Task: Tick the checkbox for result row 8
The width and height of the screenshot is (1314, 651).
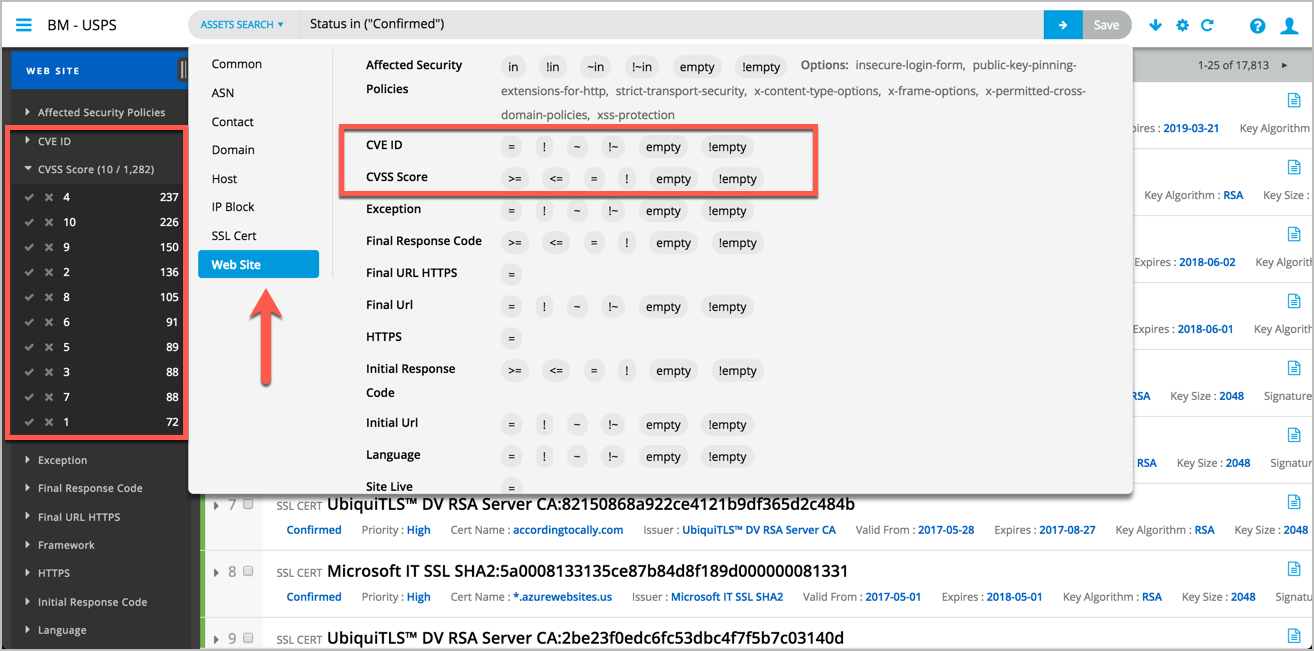Action: 248,571
